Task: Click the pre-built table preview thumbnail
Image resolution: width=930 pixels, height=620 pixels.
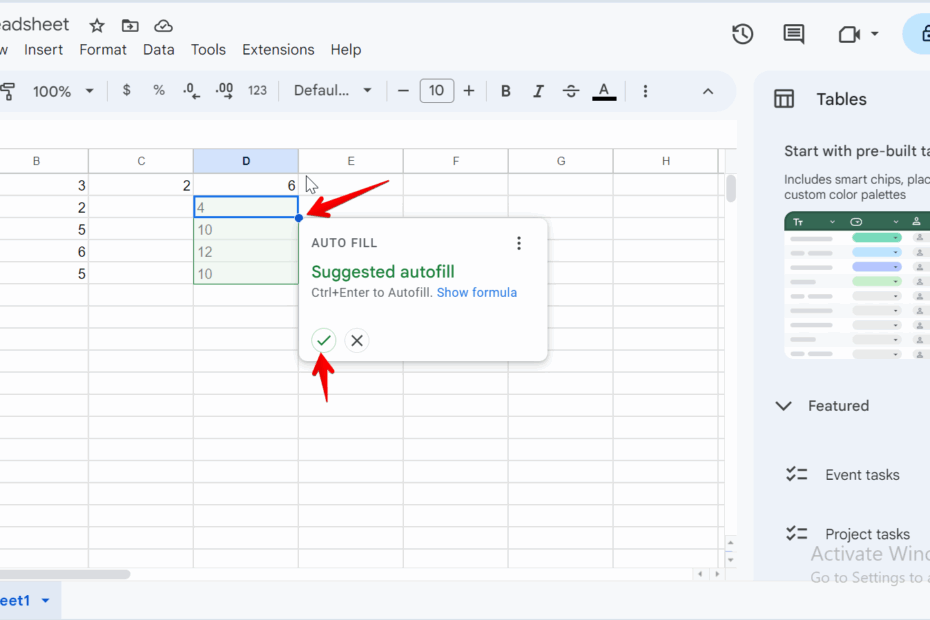Action: pyautogui.click(x=857, y=285)
